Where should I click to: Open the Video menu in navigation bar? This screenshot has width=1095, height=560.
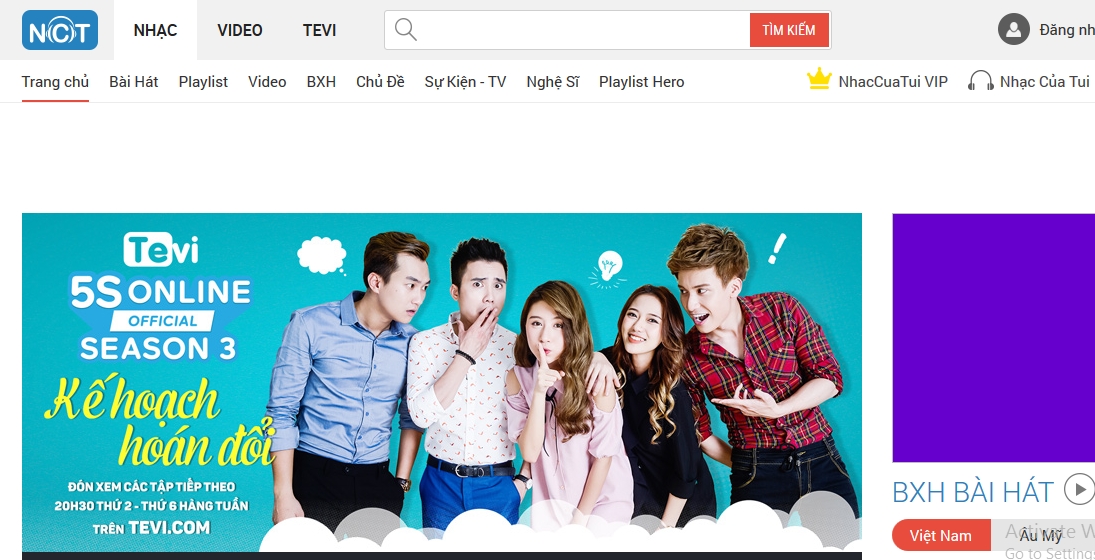267,82
